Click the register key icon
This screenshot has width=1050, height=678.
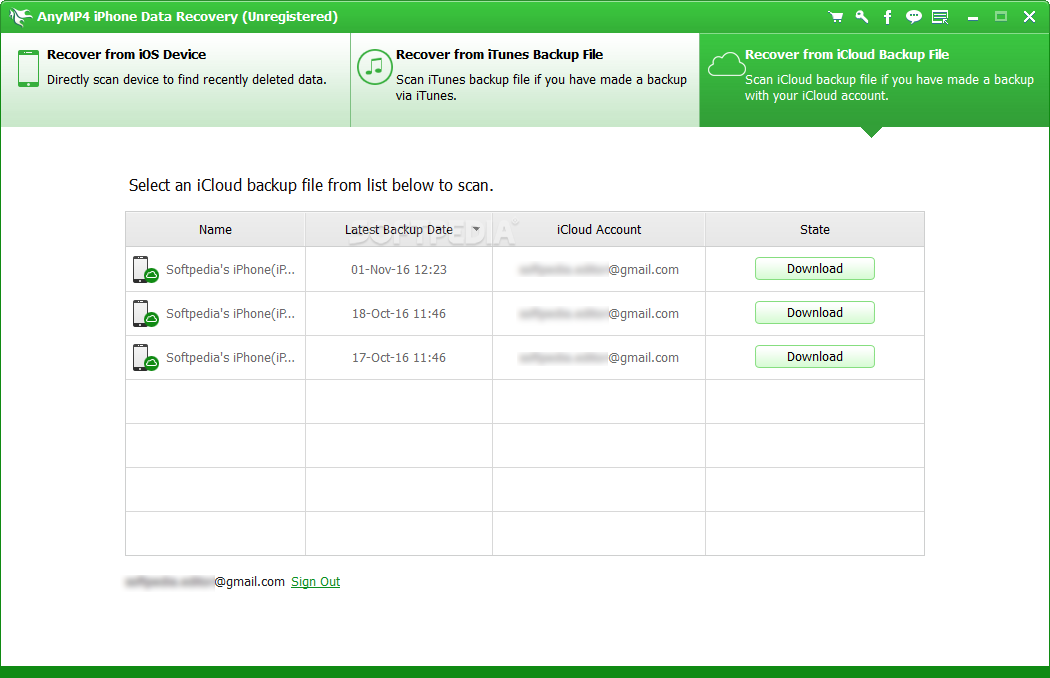click(862, 17)
